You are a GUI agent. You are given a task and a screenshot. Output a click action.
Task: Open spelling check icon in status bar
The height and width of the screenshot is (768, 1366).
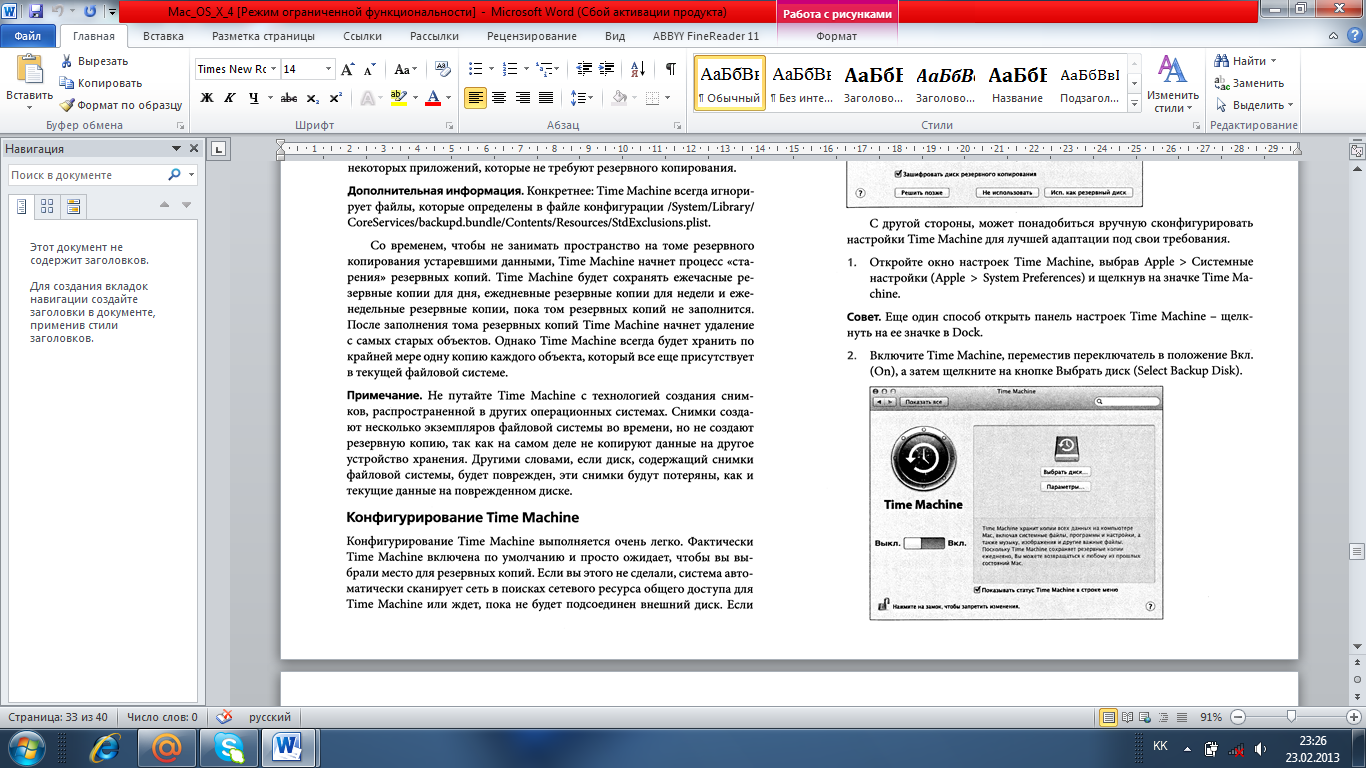click(224, 717)
